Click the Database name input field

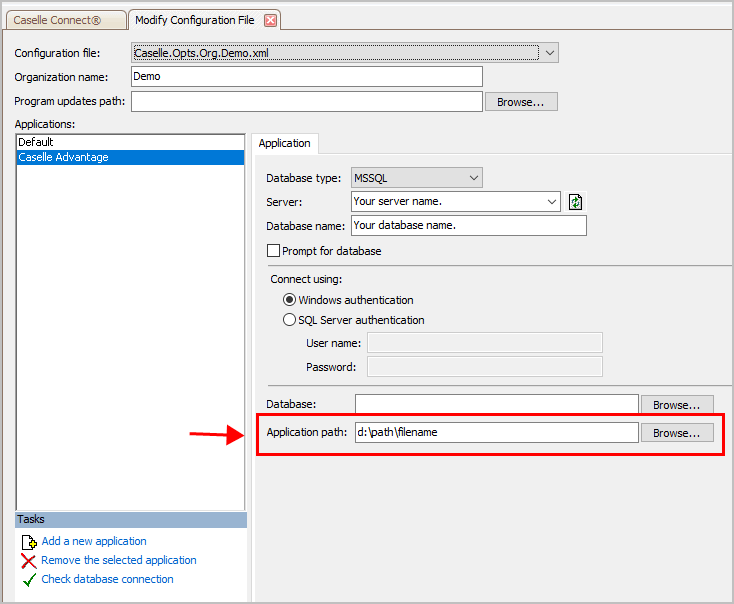pyautogui.click(x=469, y=226)
